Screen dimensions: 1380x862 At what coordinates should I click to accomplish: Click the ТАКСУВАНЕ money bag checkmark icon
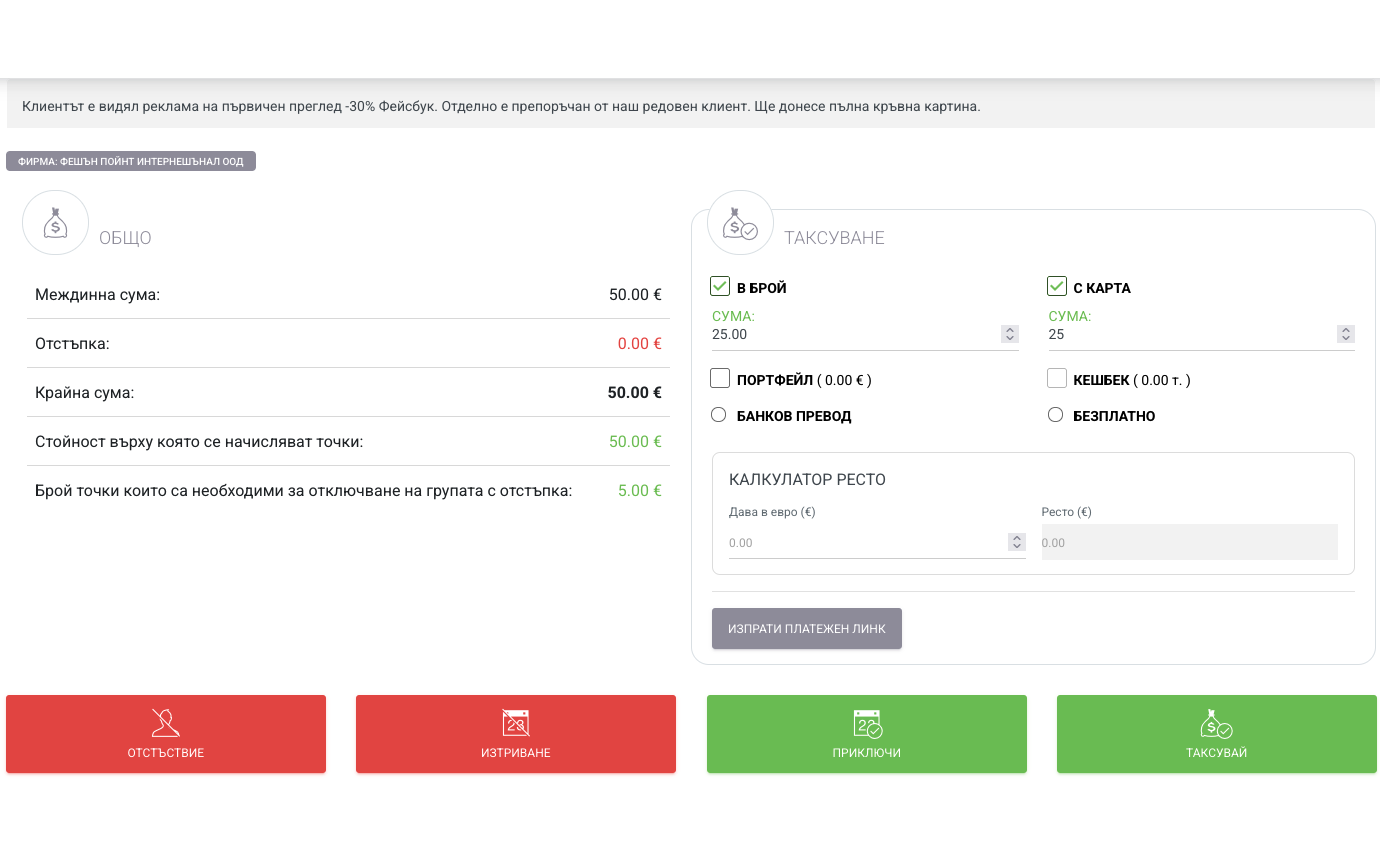click(x=741, y=223)
